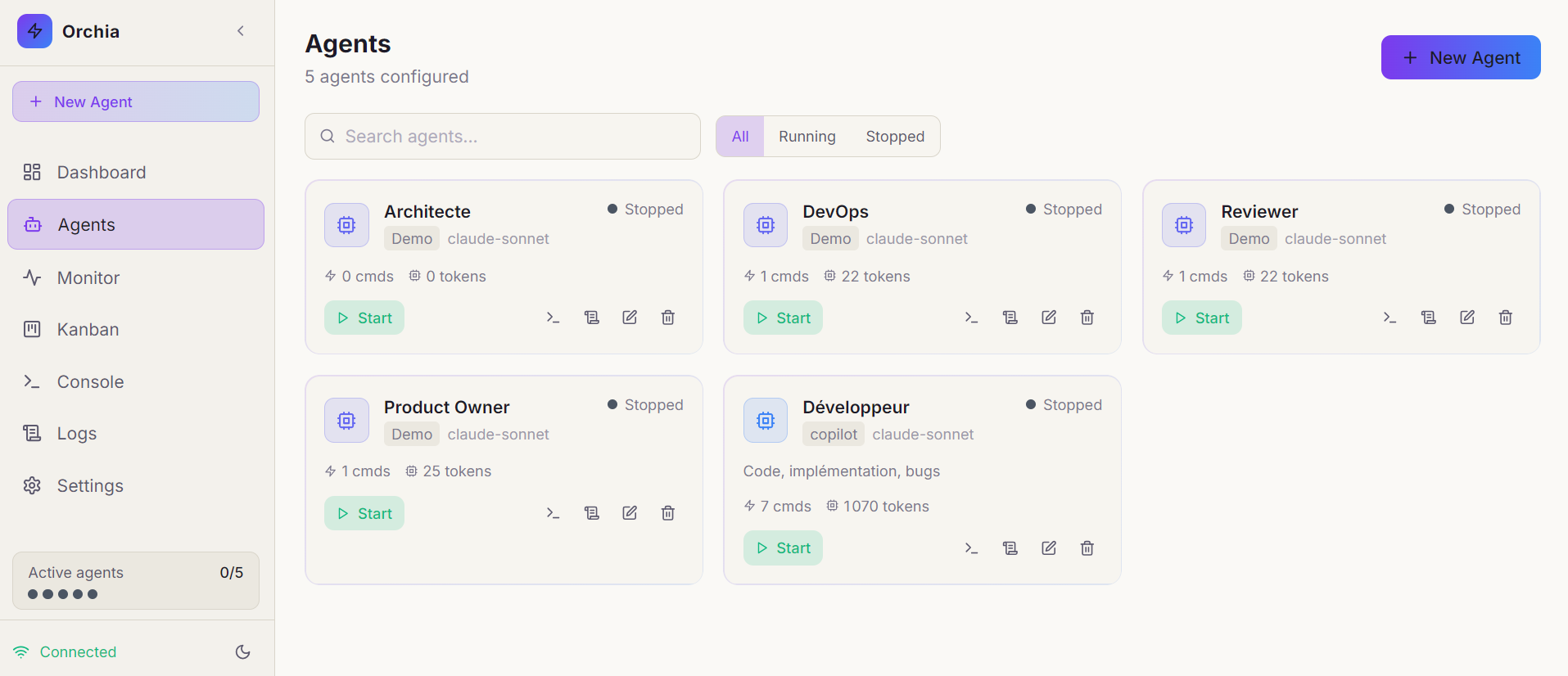This screenshot has width=1568, height=676.
Task: Delete the Développeur agent
Action: click(1087, 548)
